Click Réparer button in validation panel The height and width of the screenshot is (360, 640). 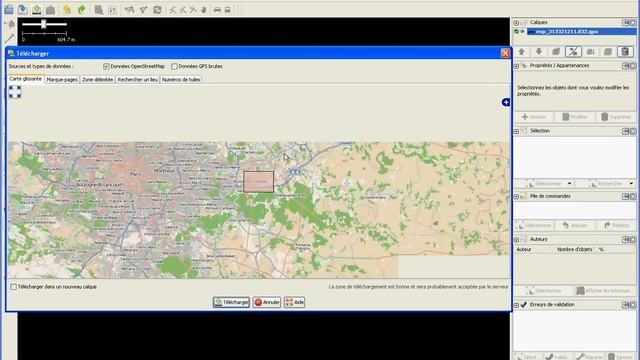click(589, 357)
